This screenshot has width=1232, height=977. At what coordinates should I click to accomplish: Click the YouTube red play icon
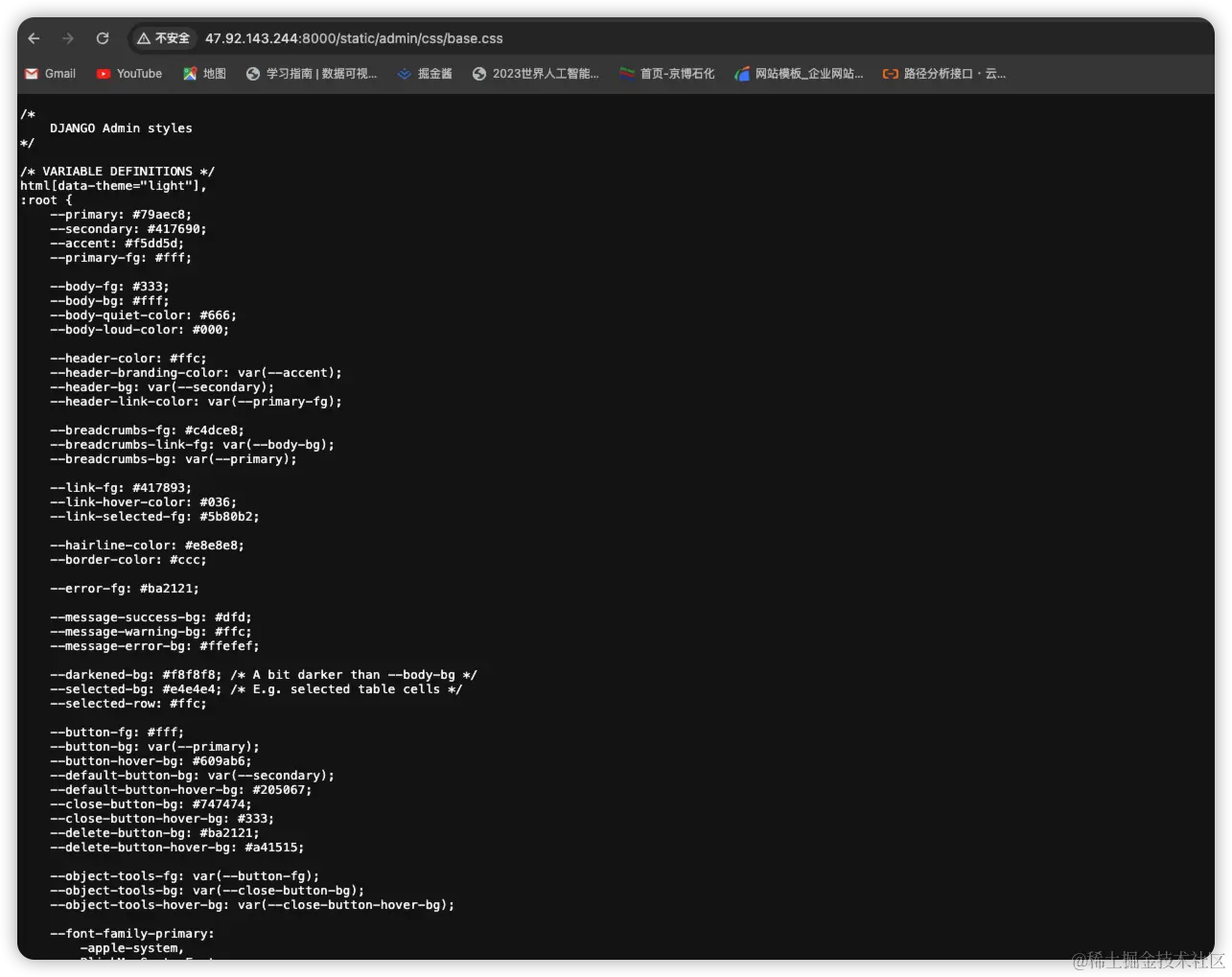(x=104, y=74)
